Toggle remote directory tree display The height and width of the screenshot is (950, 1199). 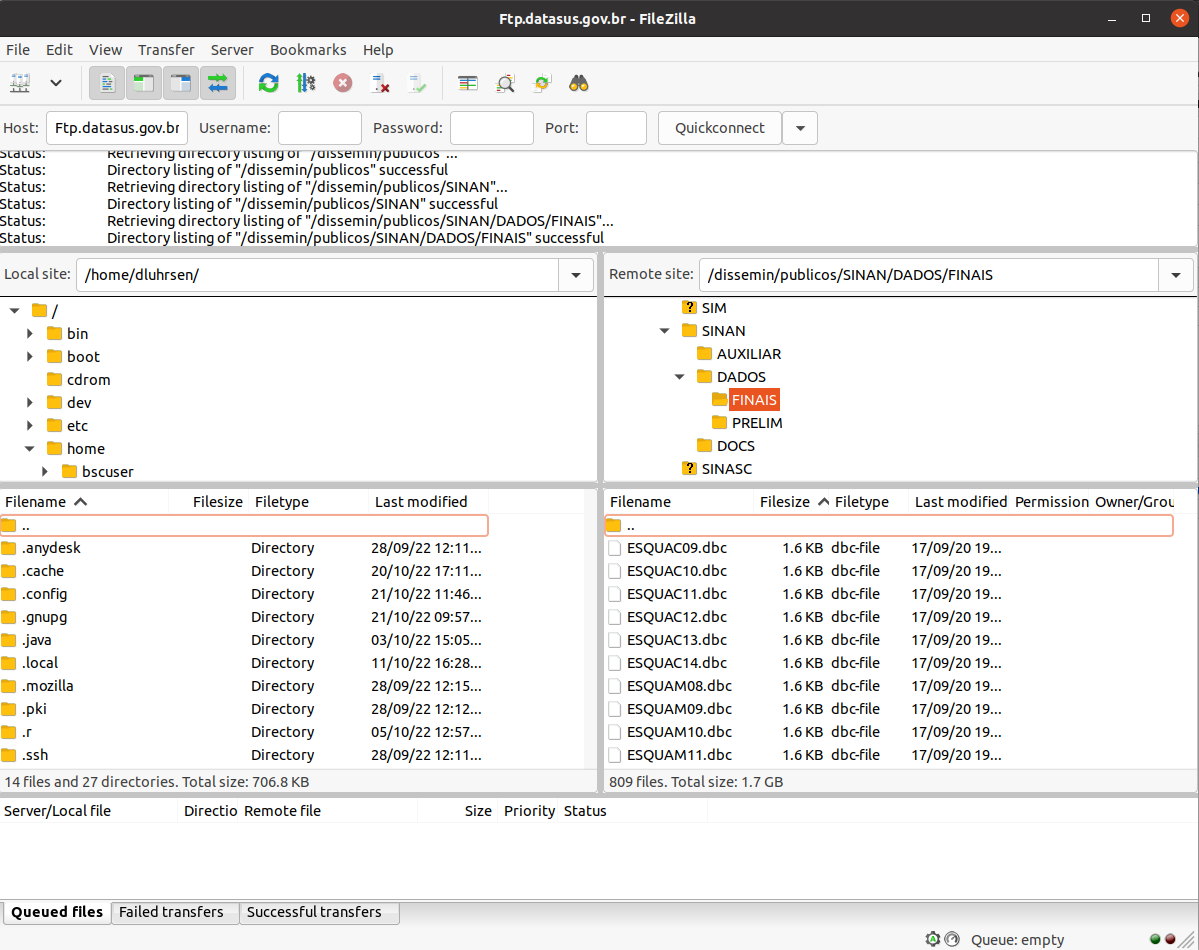(x=180, y=83)
